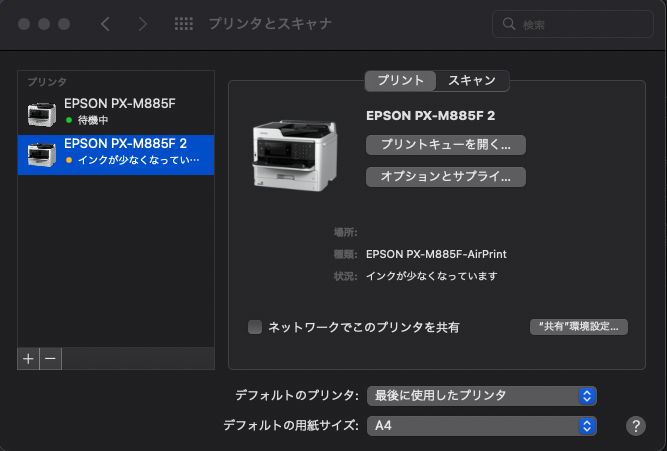Open the デフォルトの用紙サイズ A4 dropdown

click(482, 425)
